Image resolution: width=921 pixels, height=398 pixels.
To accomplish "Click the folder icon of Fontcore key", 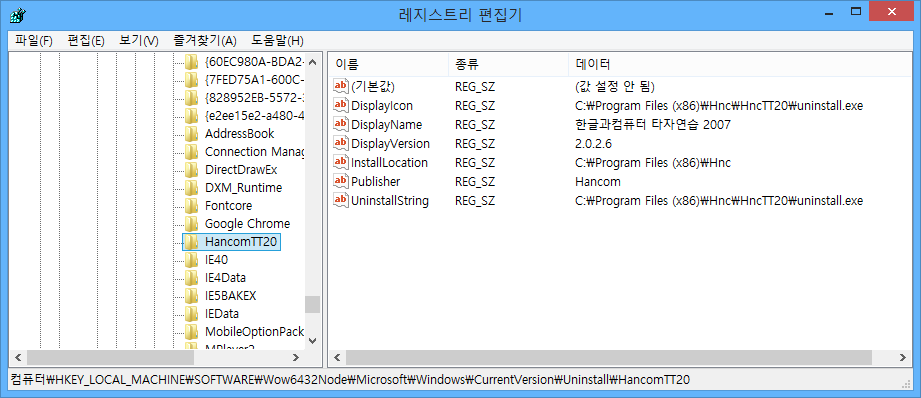I will 191,206.
